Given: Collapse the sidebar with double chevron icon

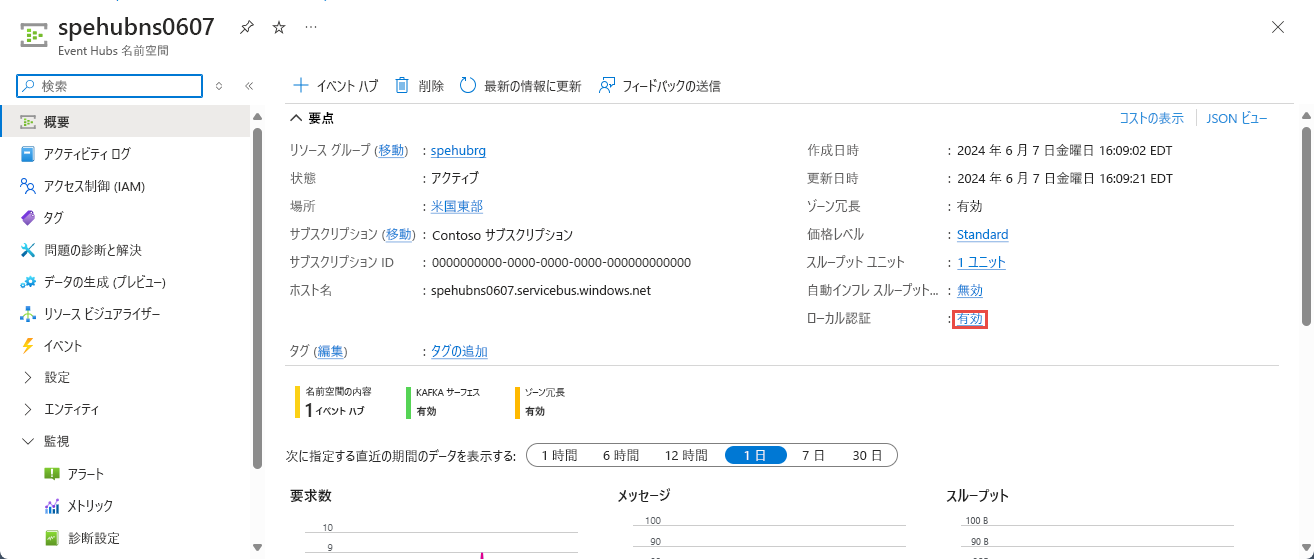Looking at the screenshot, I should (249, 87).
